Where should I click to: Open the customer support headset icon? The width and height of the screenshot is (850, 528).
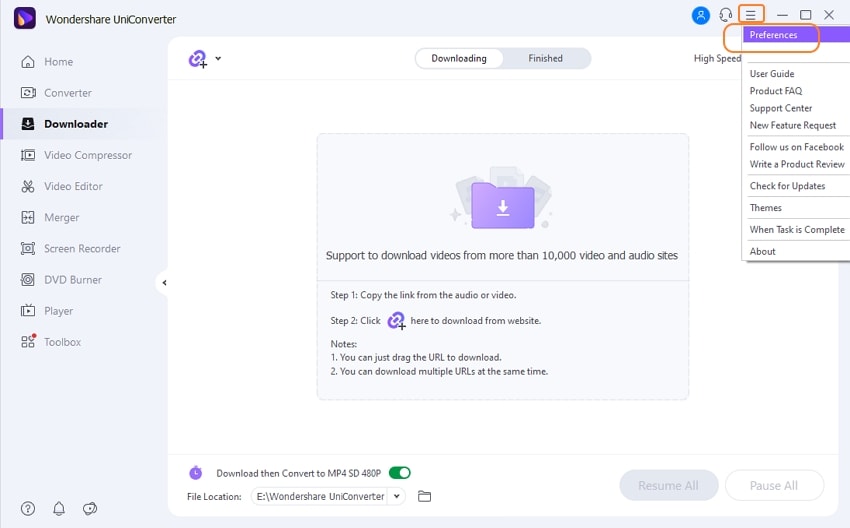[726, 15]
